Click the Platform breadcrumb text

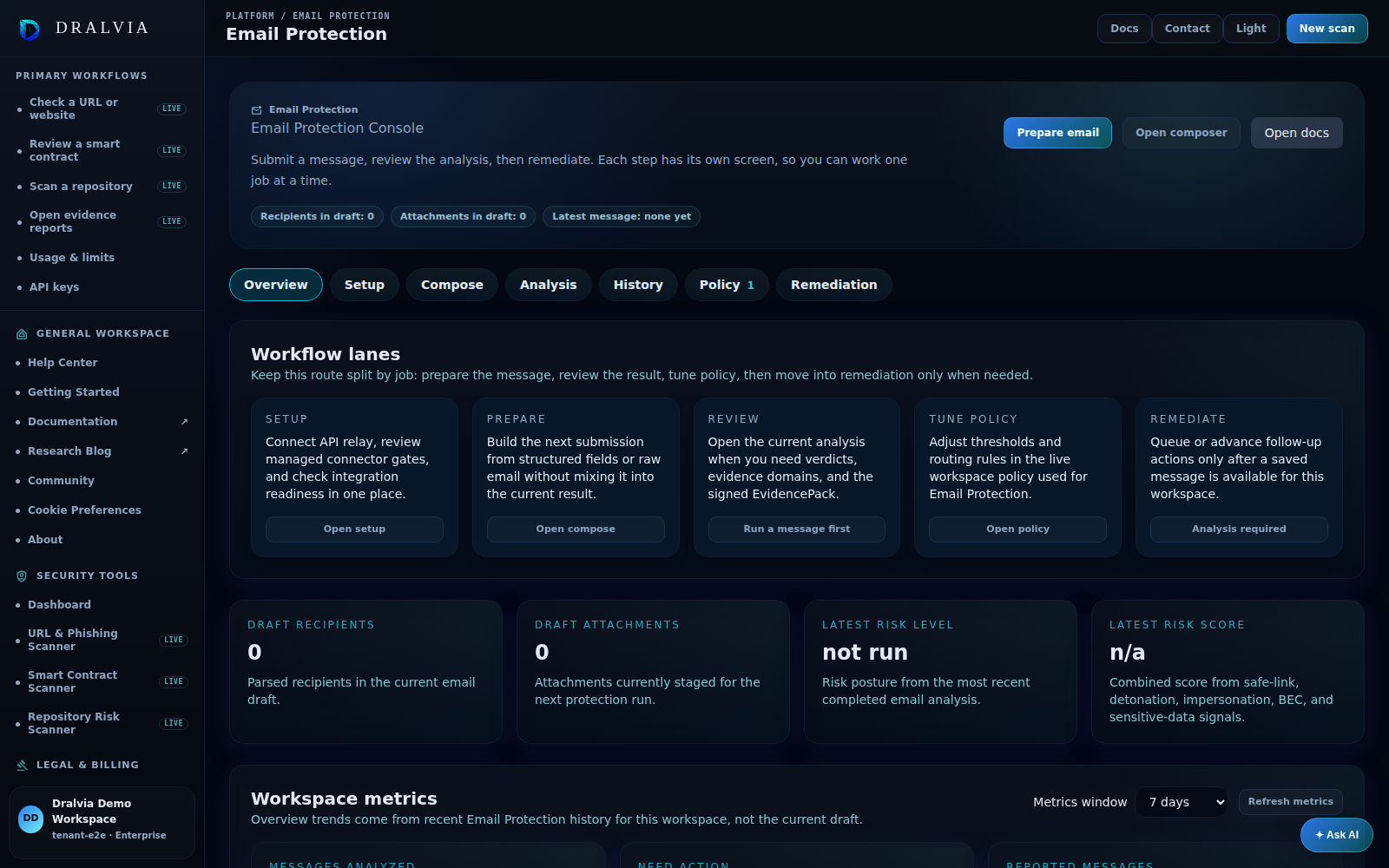coord(250,16)
